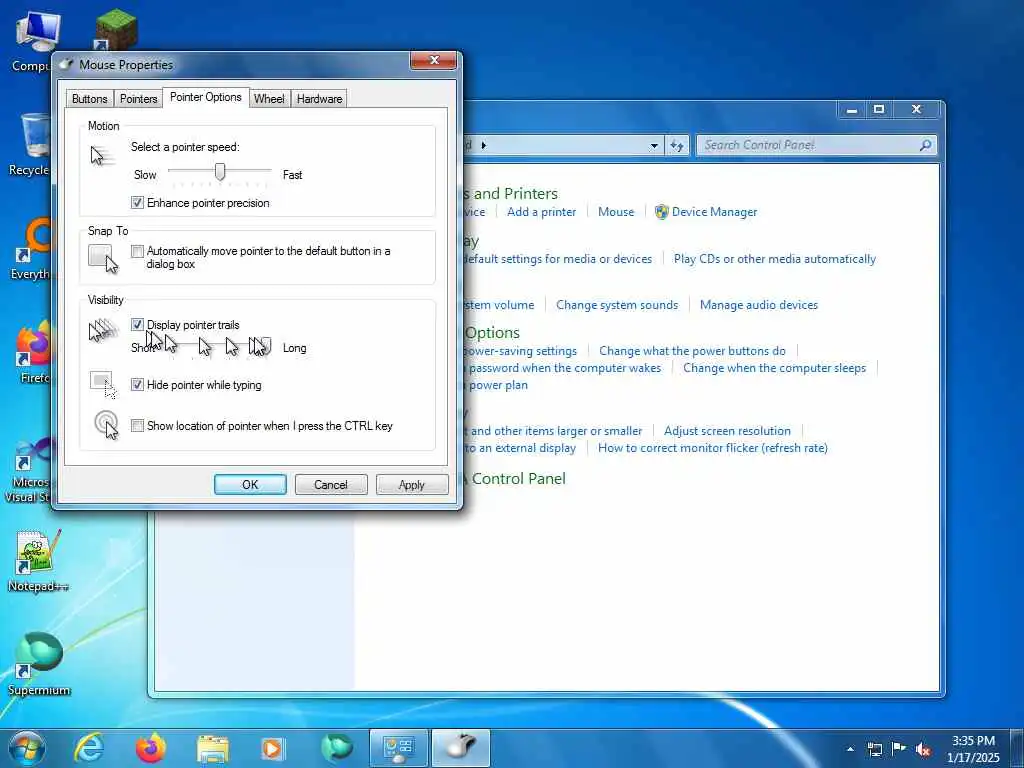1024x768 pixels.
Task: Open Play CDs or other media automatically
Action: click(775, 259)
